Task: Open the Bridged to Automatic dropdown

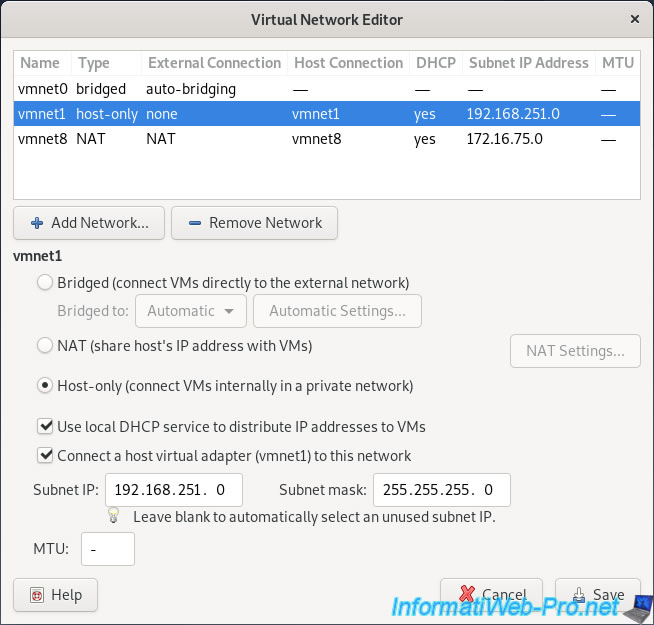Action: pos(190,311)
